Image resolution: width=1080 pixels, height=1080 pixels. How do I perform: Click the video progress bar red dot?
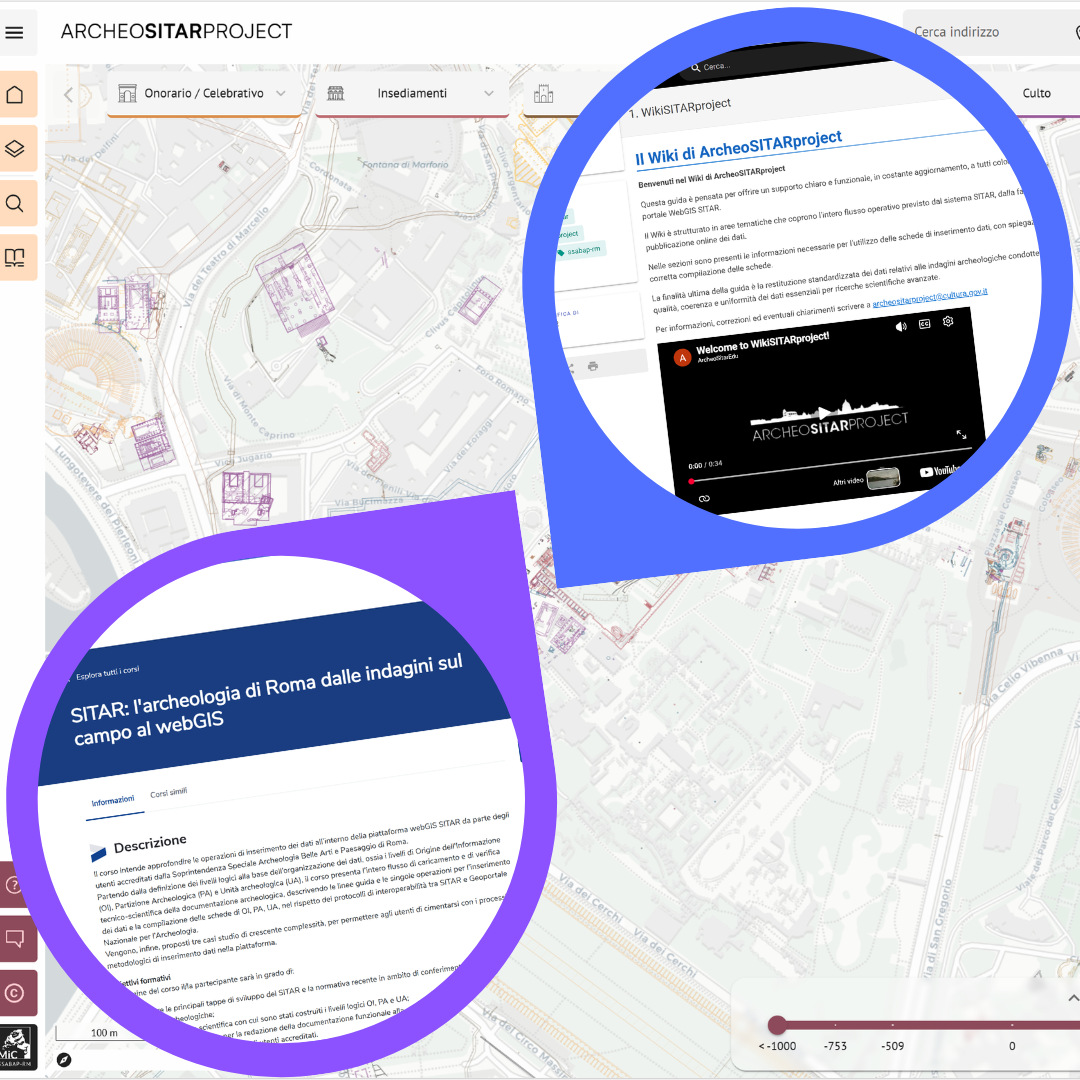(691, 481)
